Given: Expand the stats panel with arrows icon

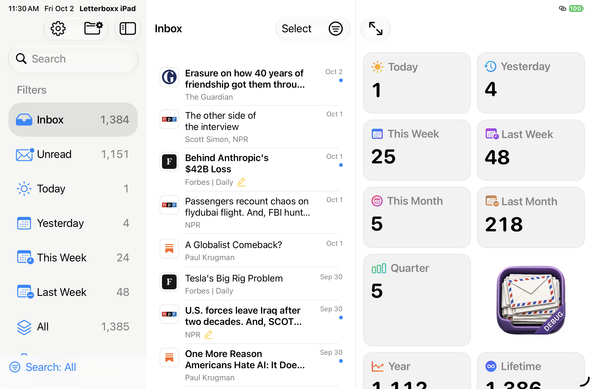Looking at the screenshot, I should pyautogui.click(x=376, y=28).
